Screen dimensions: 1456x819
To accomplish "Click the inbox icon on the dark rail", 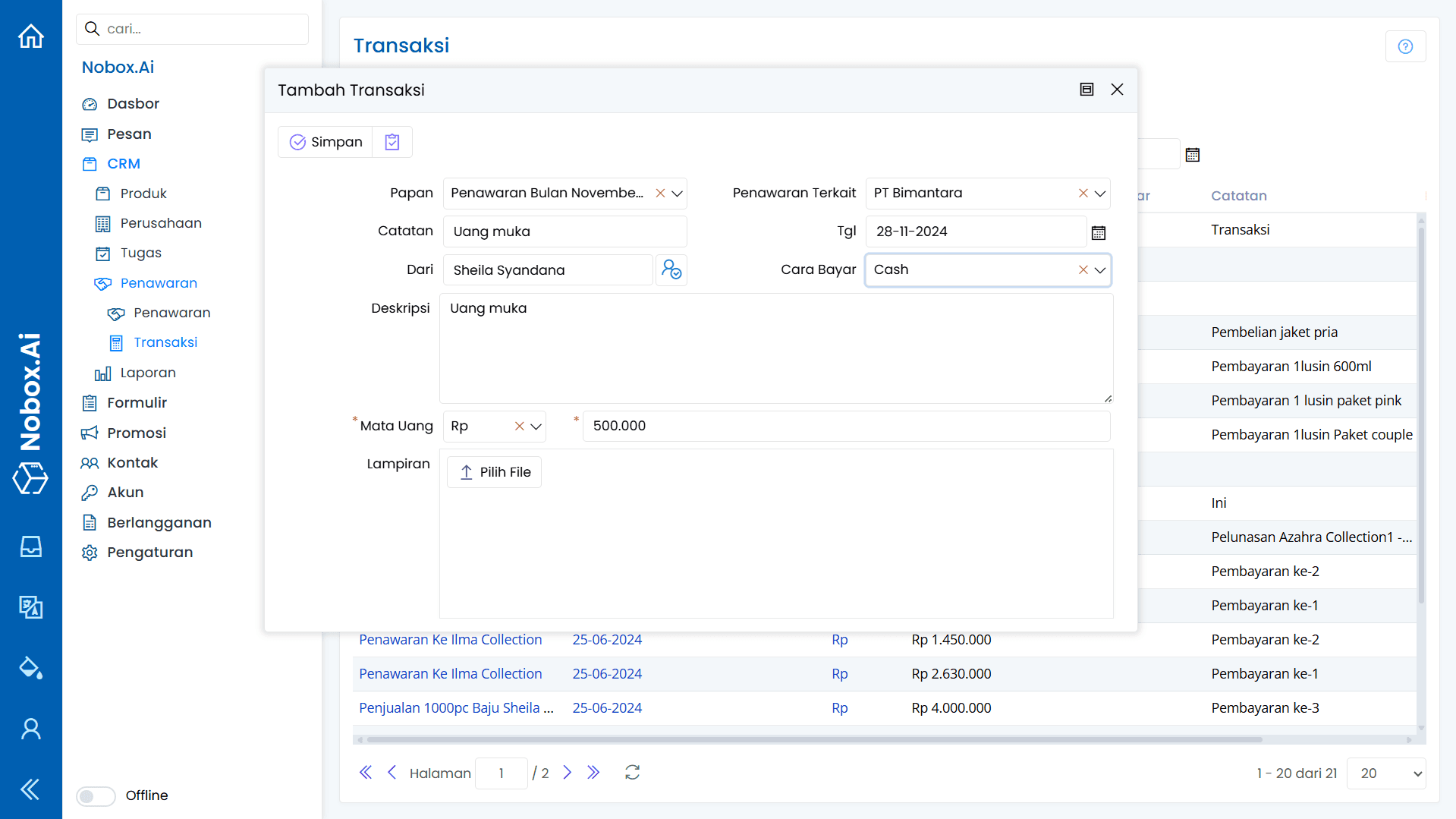I will click(30, 547).
